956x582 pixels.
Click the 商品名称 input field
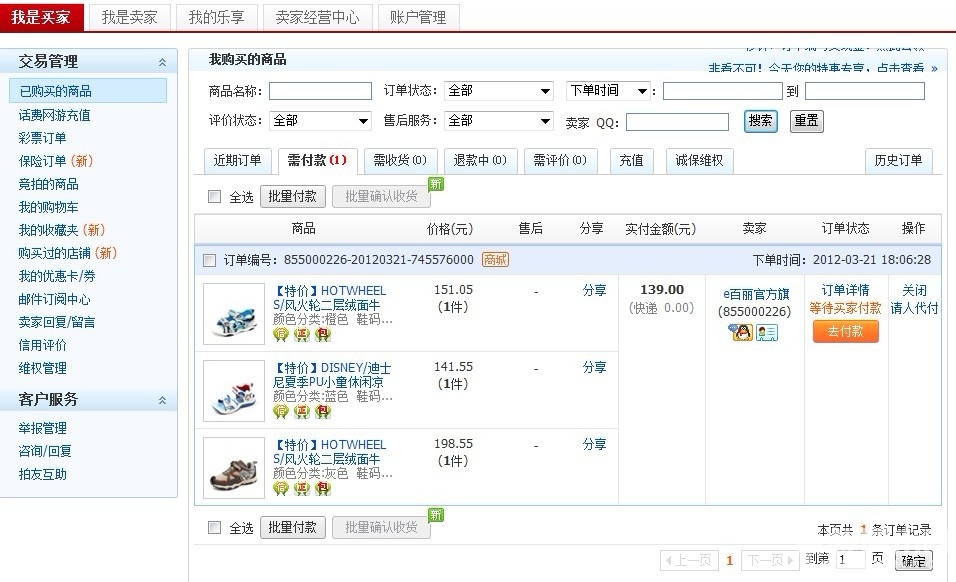[x=320, y=91]
